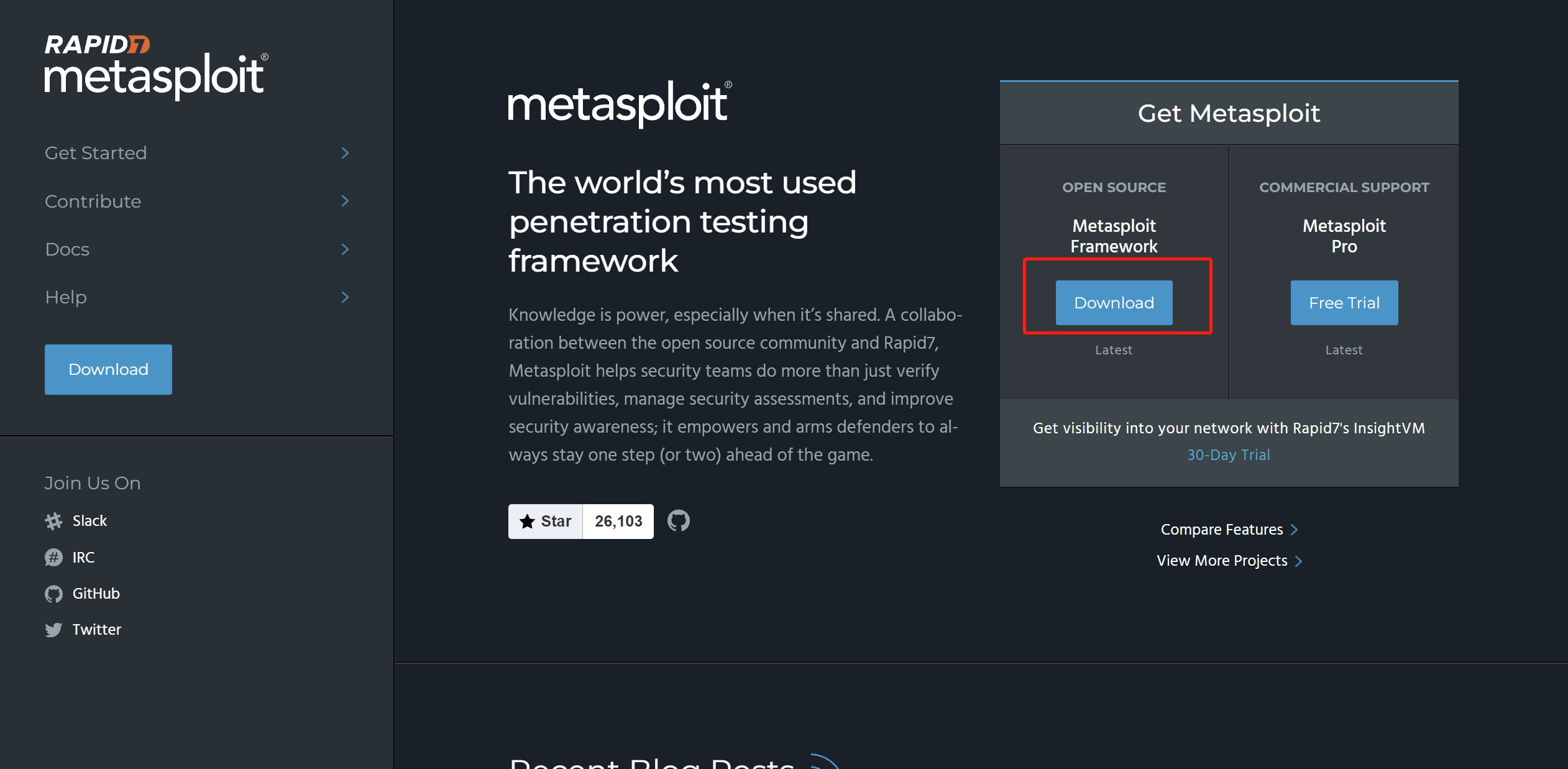Screen dimensions: 1568x769
Task: Click the IRC chat icon
Action: click(x=54, y=557)
